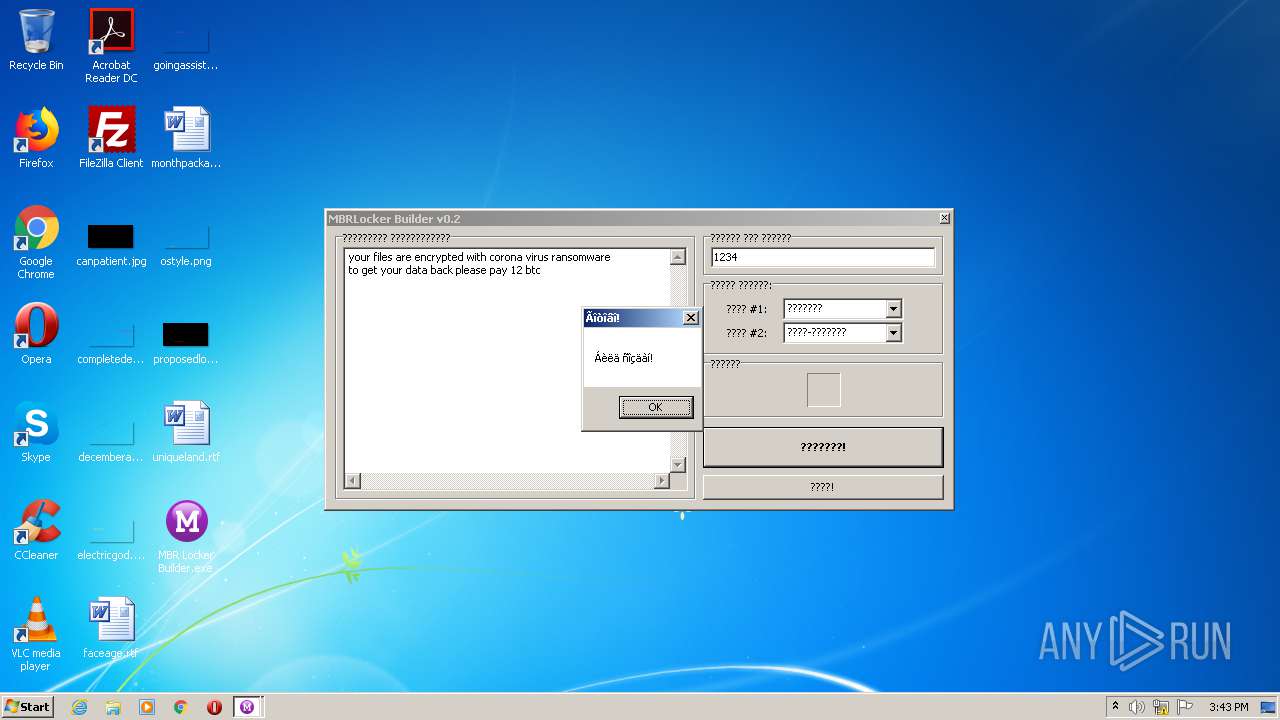Select the canpatient.jpg image file
1280x720 pixels.
pos(111,242)
